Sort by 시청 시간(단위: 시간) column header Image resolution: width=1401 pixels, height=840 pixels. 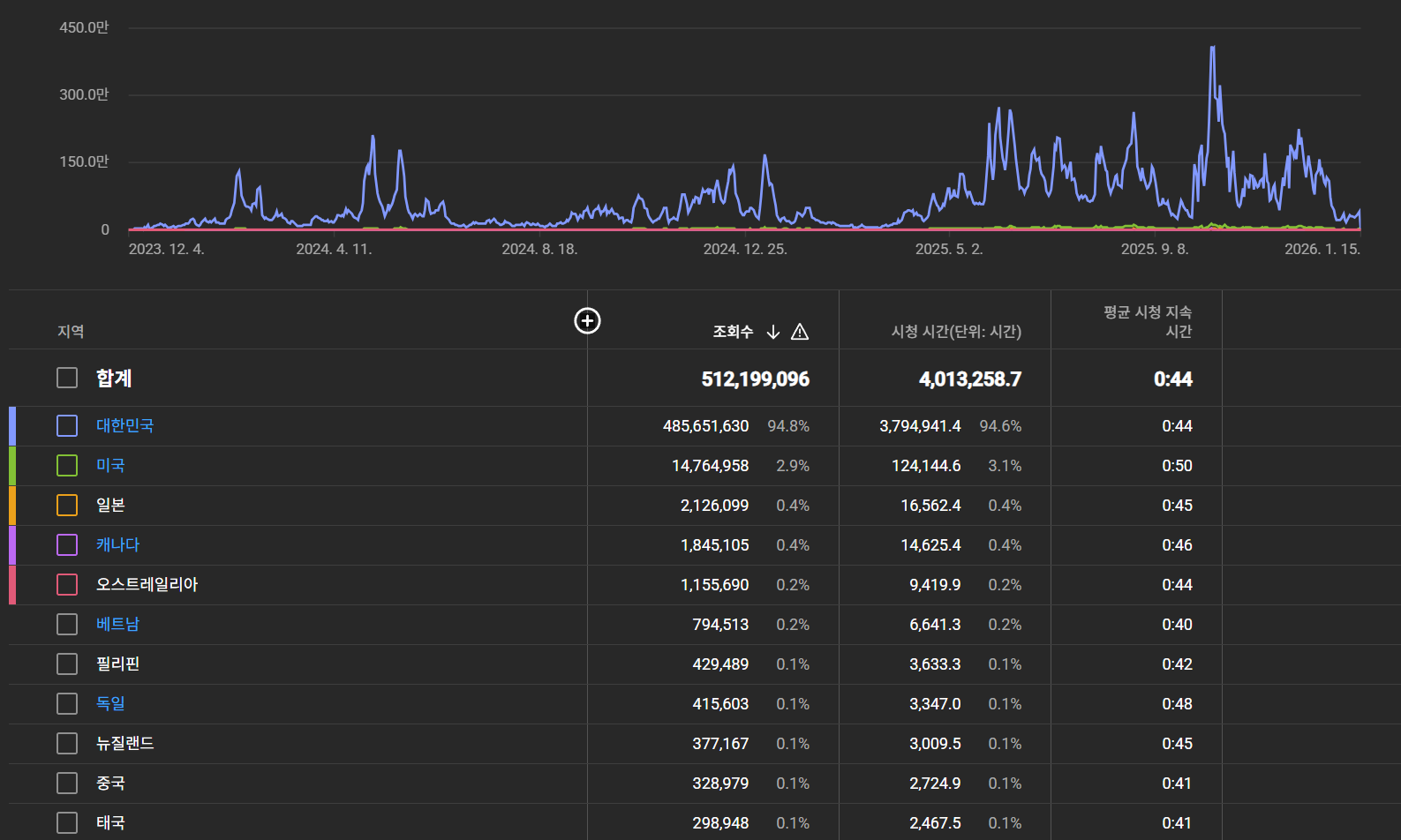955,332
